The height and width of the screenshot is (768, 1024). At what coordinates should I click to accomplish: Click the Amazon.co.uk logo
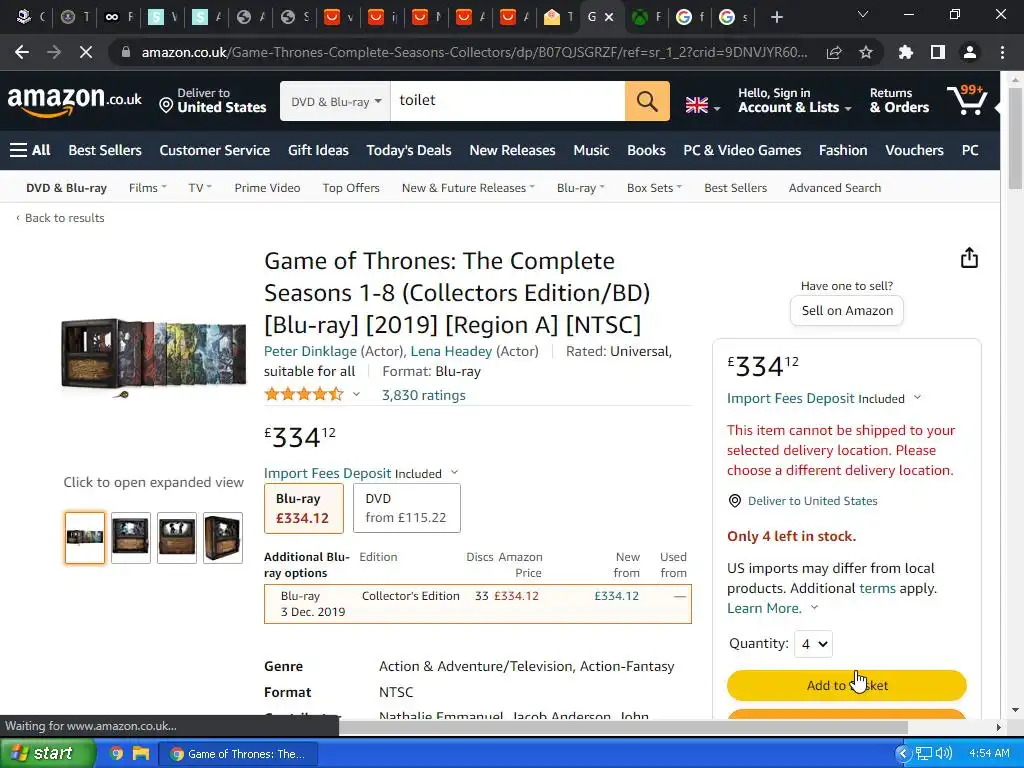(x=74, y=101)
